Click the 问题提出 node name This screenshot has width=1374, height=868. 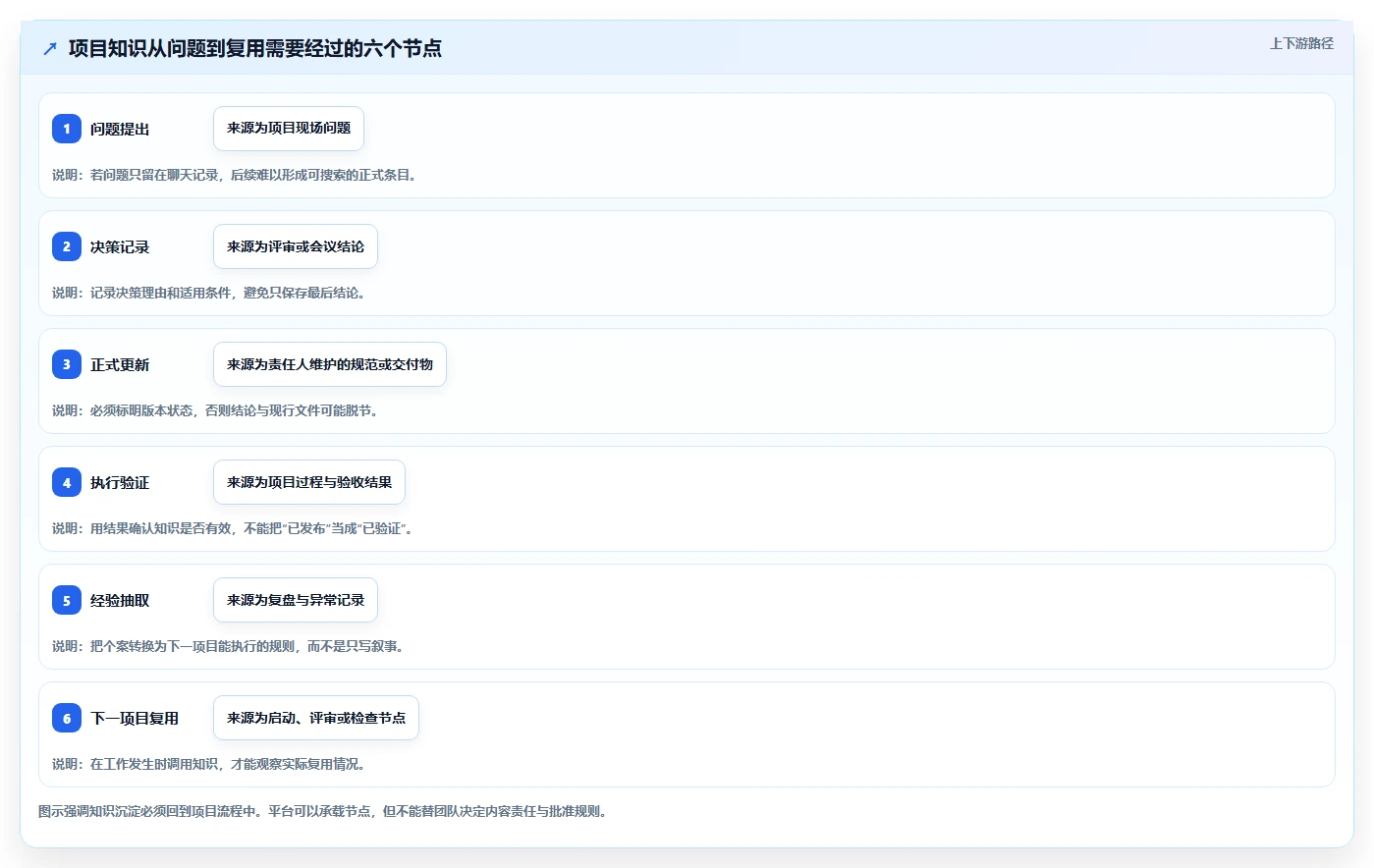tap(120, 129)
